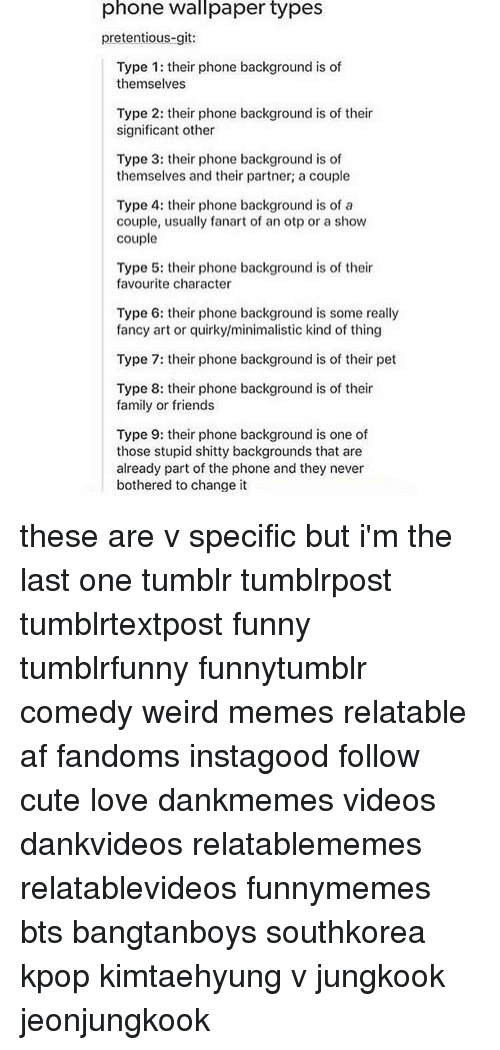Select the Type 5 favourite character line

[x=244, y=275]
